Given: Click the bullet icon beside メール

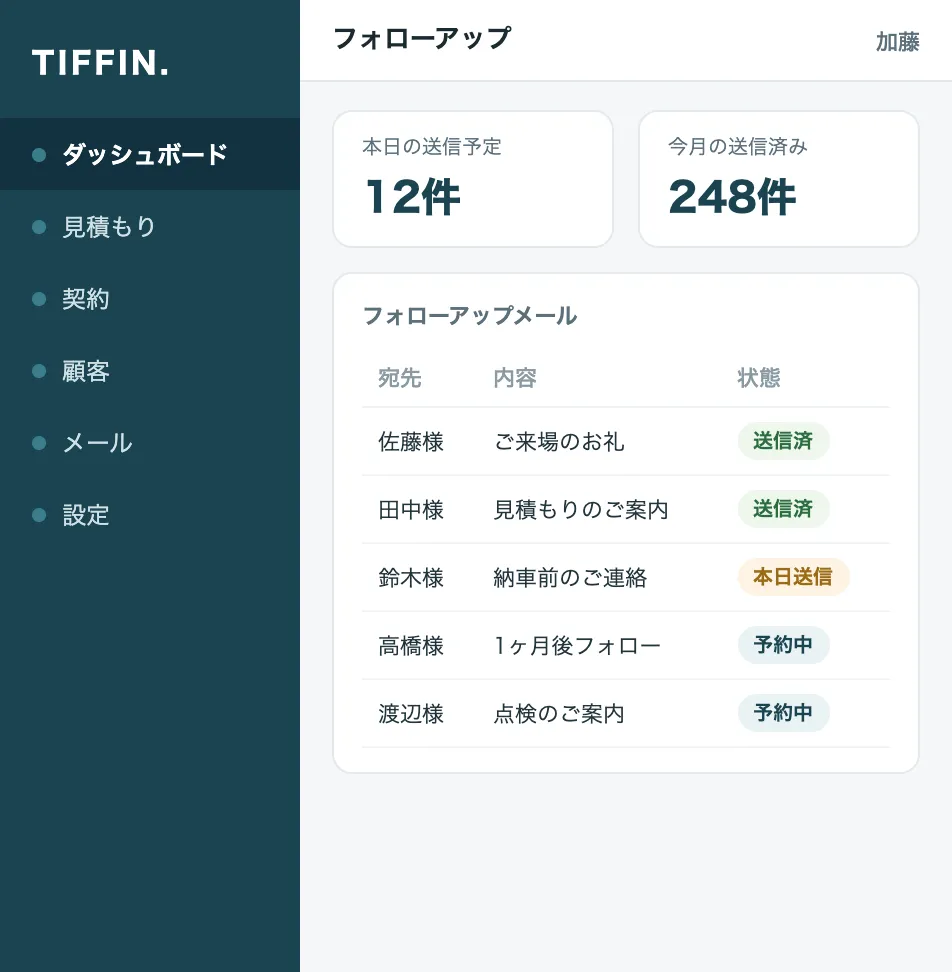Looking at the screenshot, I should (39, 443).
